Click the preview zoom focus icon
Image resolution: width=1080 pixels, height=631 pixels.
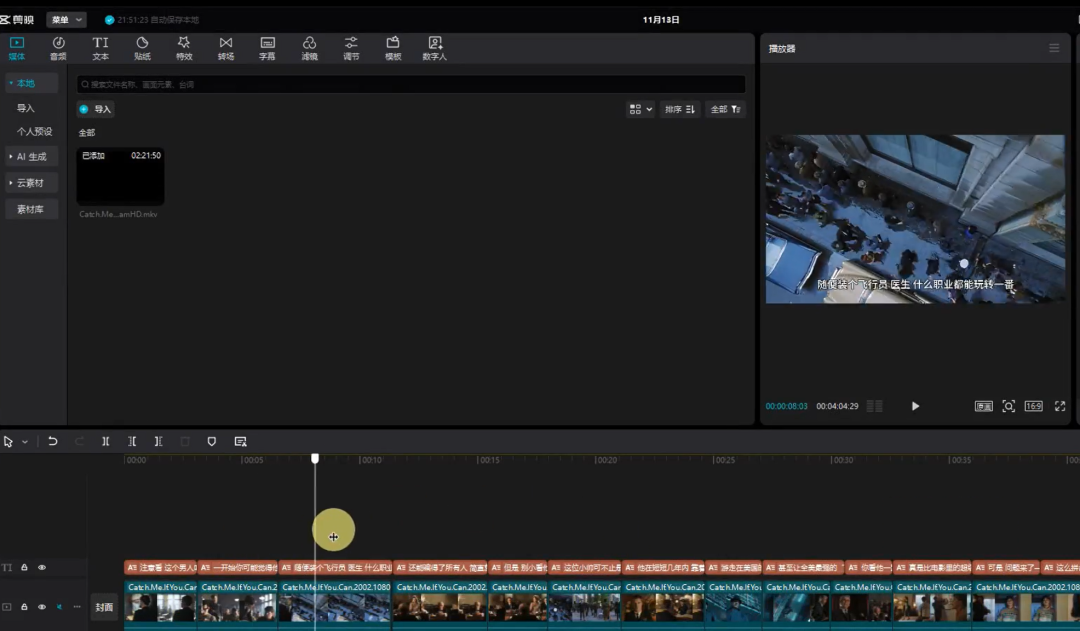point(1008,406)
